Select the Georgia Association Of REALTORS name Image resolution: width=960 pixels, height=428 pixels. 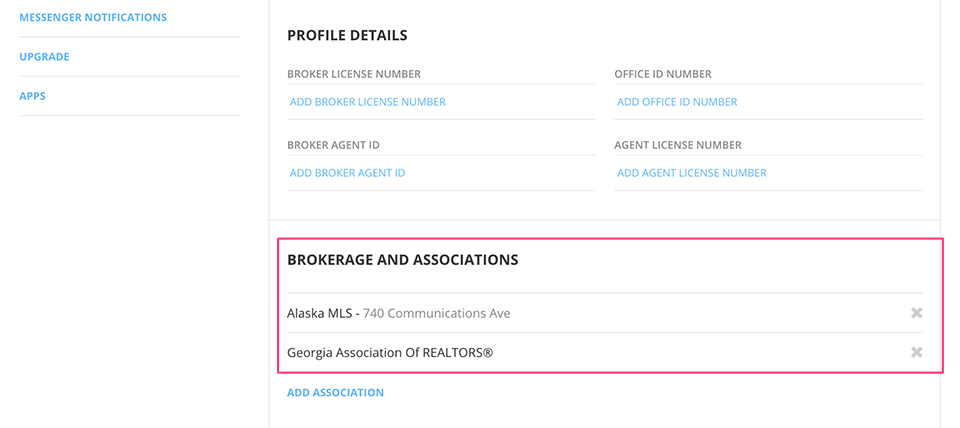click(x=390, y=353)
